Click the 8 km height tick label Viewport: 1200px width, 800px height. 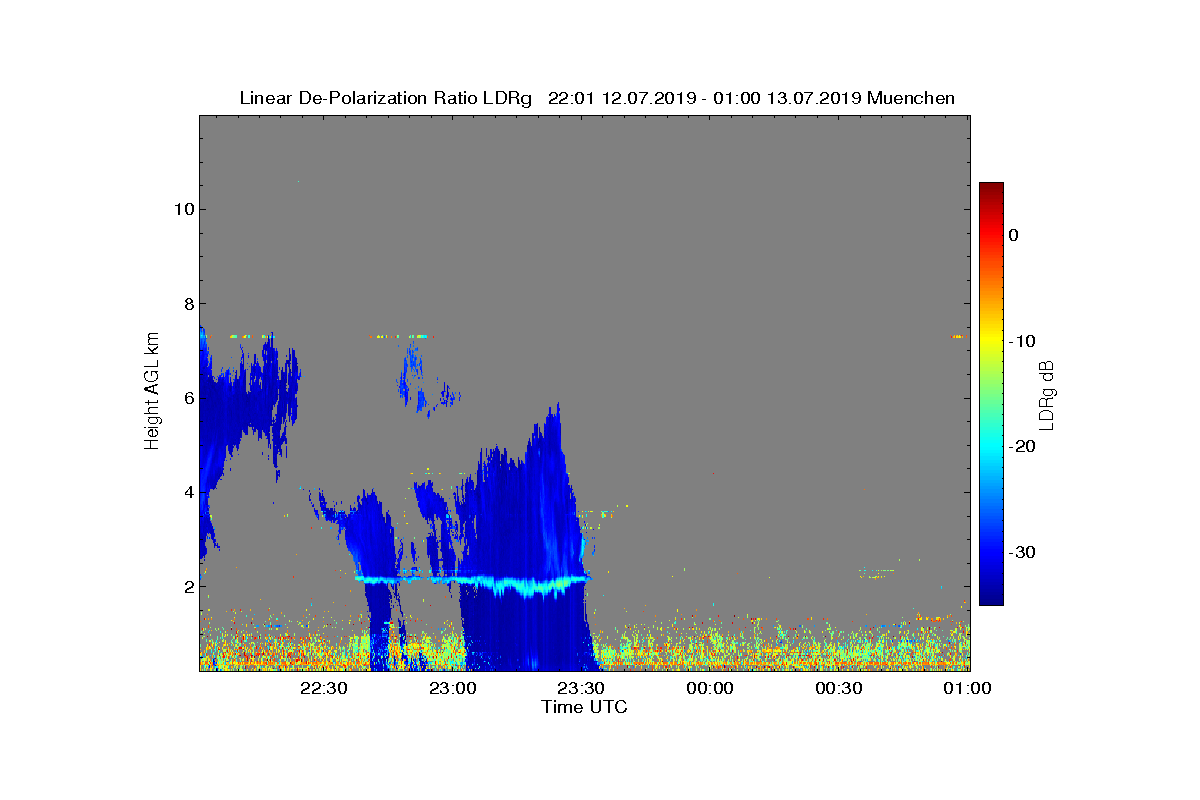click(187, 303)
